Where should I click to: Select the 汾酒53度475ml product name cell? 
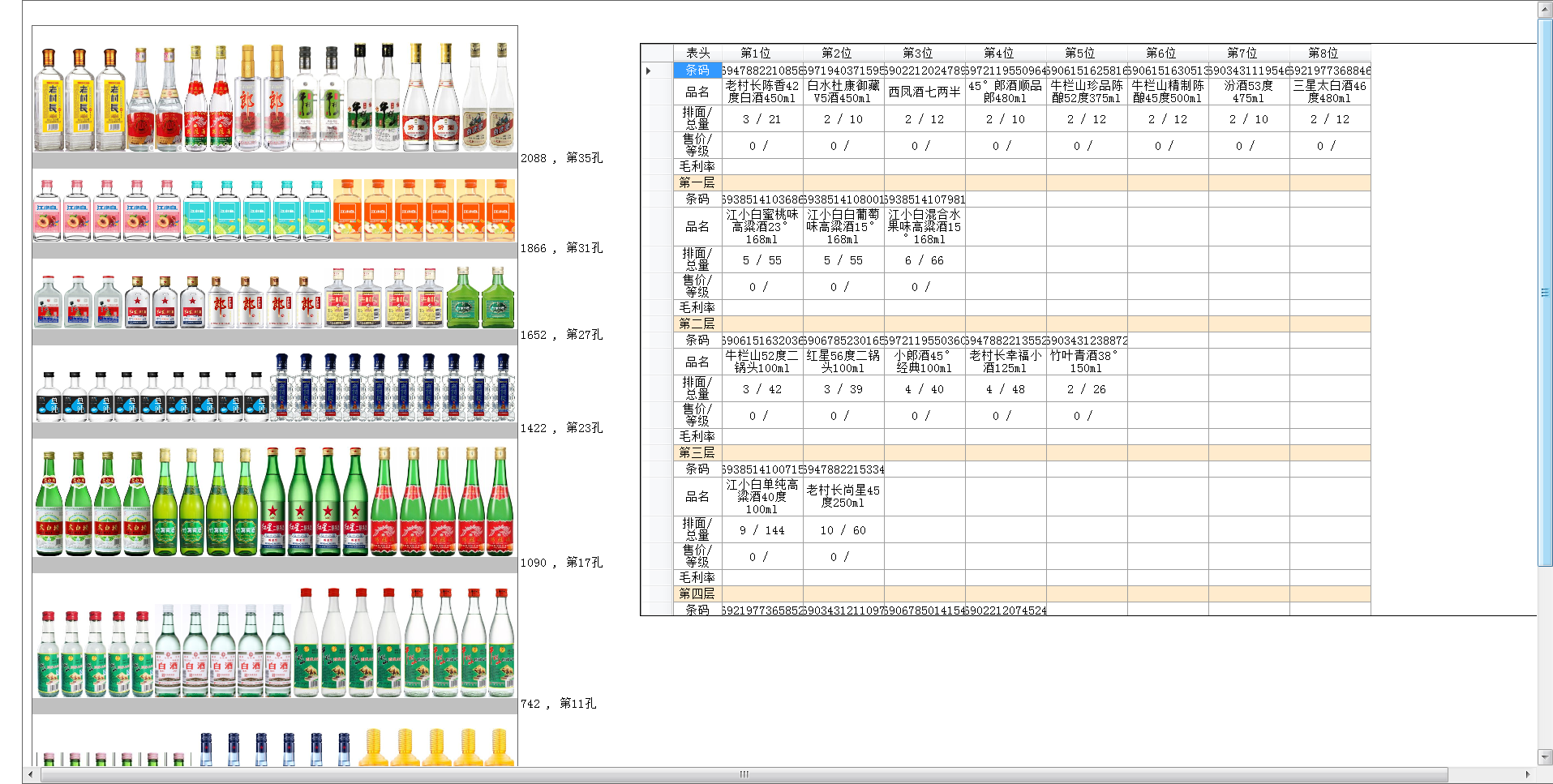pos(1248,92)
